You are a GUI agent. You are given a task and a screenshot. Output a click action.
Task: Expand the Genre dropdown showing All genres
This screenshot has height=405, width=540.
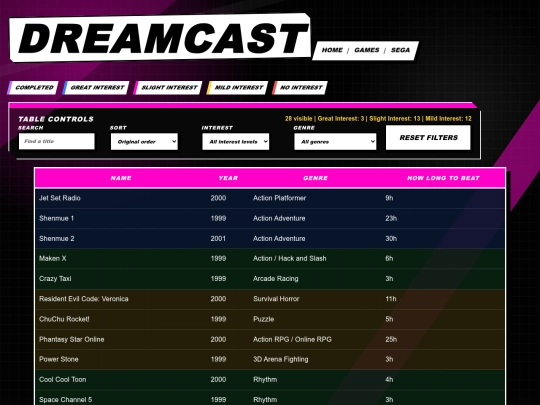[335, 142]
